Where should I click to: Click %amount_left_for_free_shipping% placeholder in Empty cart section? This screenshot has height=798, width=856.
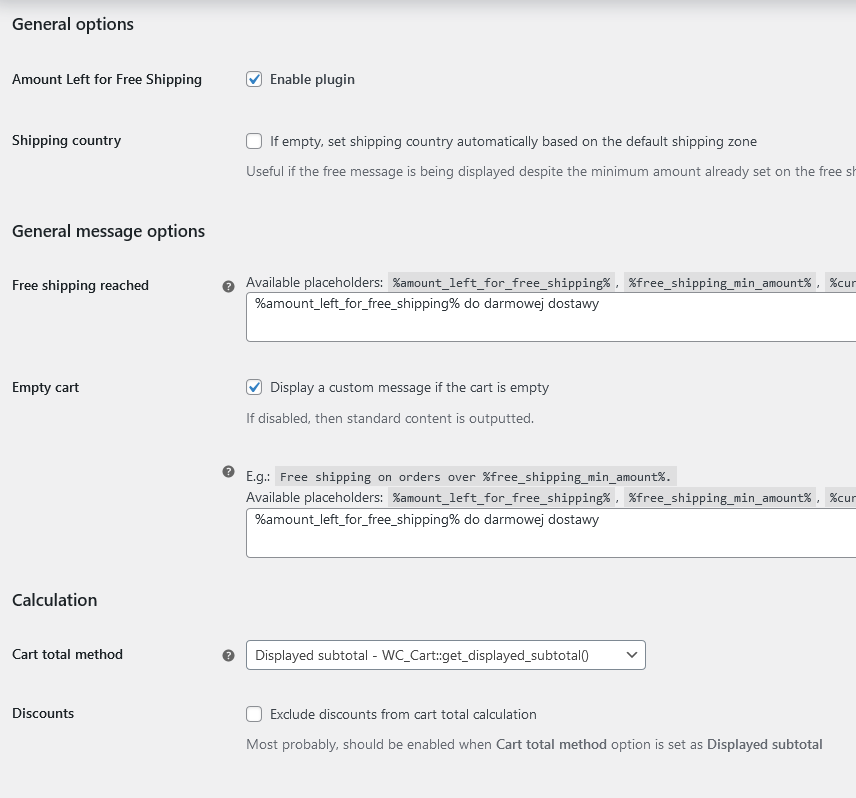click(x=501, y=498)
